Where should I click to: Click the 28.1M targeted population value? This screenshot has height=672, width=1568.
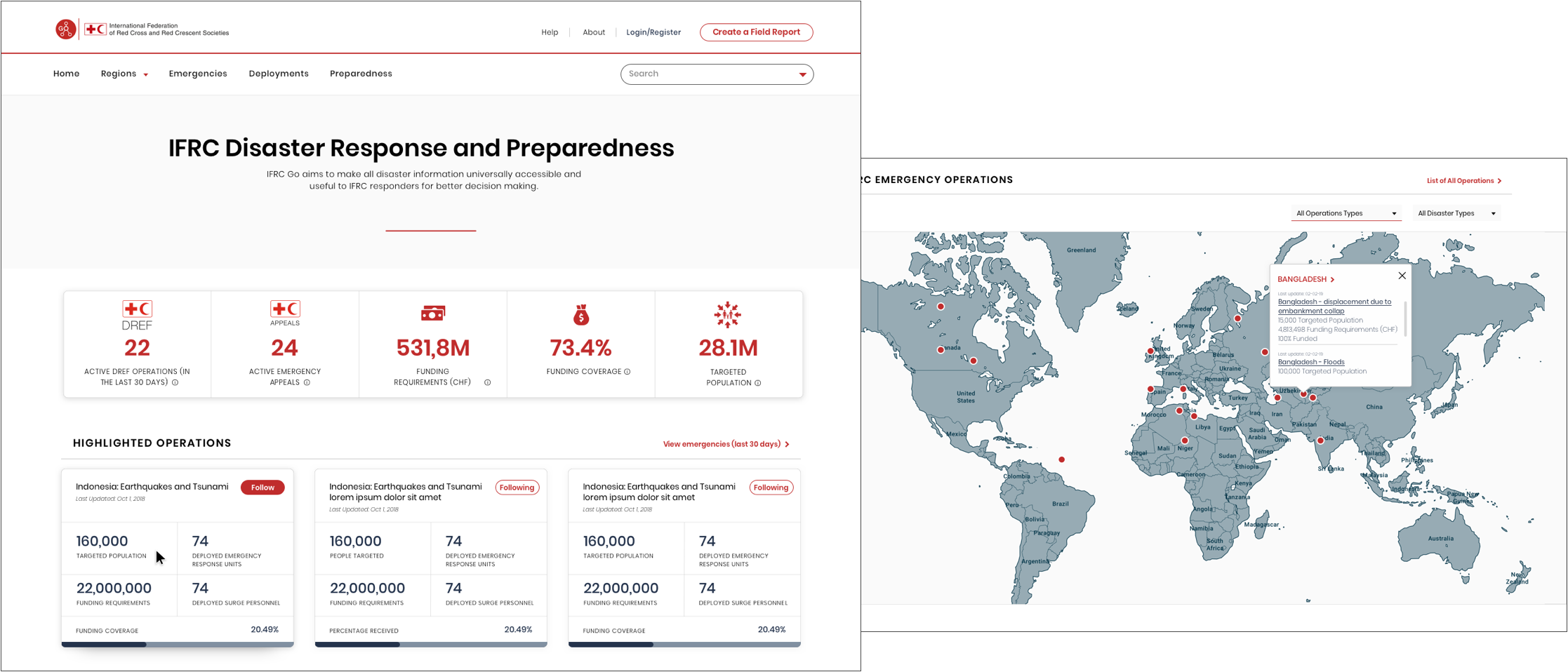(729, 348)
